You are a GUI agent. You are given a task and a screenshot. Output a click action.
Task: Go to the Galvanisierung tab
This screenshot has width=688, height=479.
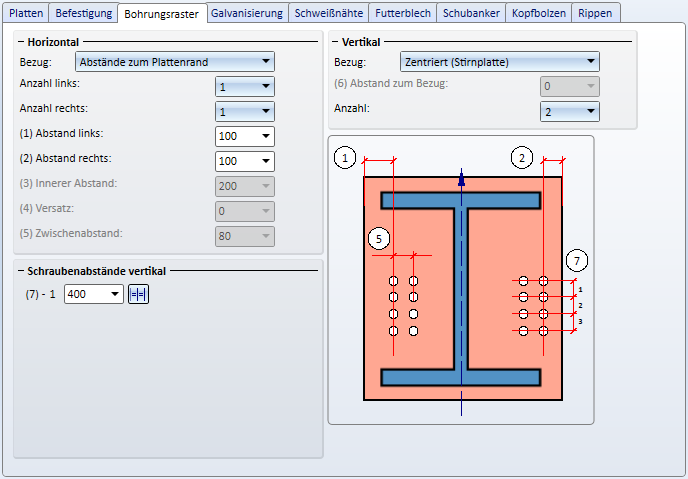pos(247,13)
